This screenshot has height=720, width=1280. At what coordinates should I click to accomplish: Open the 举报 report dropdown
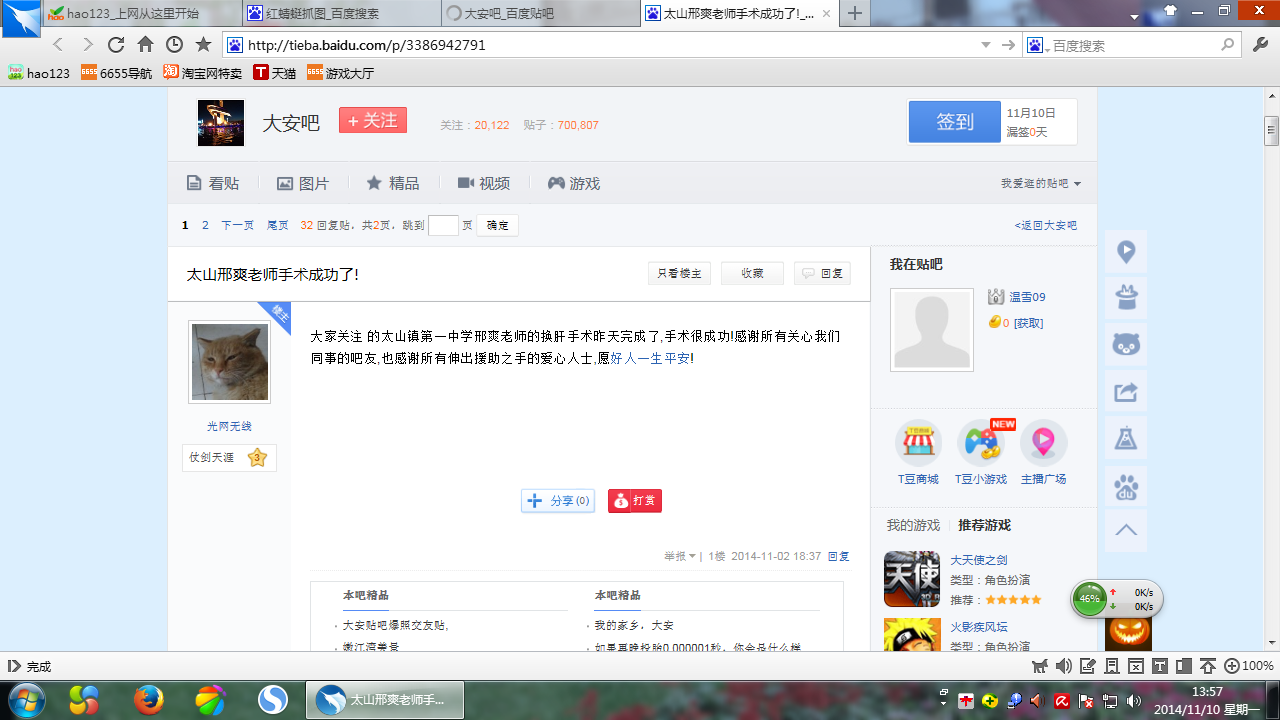[x=680, y=556]
